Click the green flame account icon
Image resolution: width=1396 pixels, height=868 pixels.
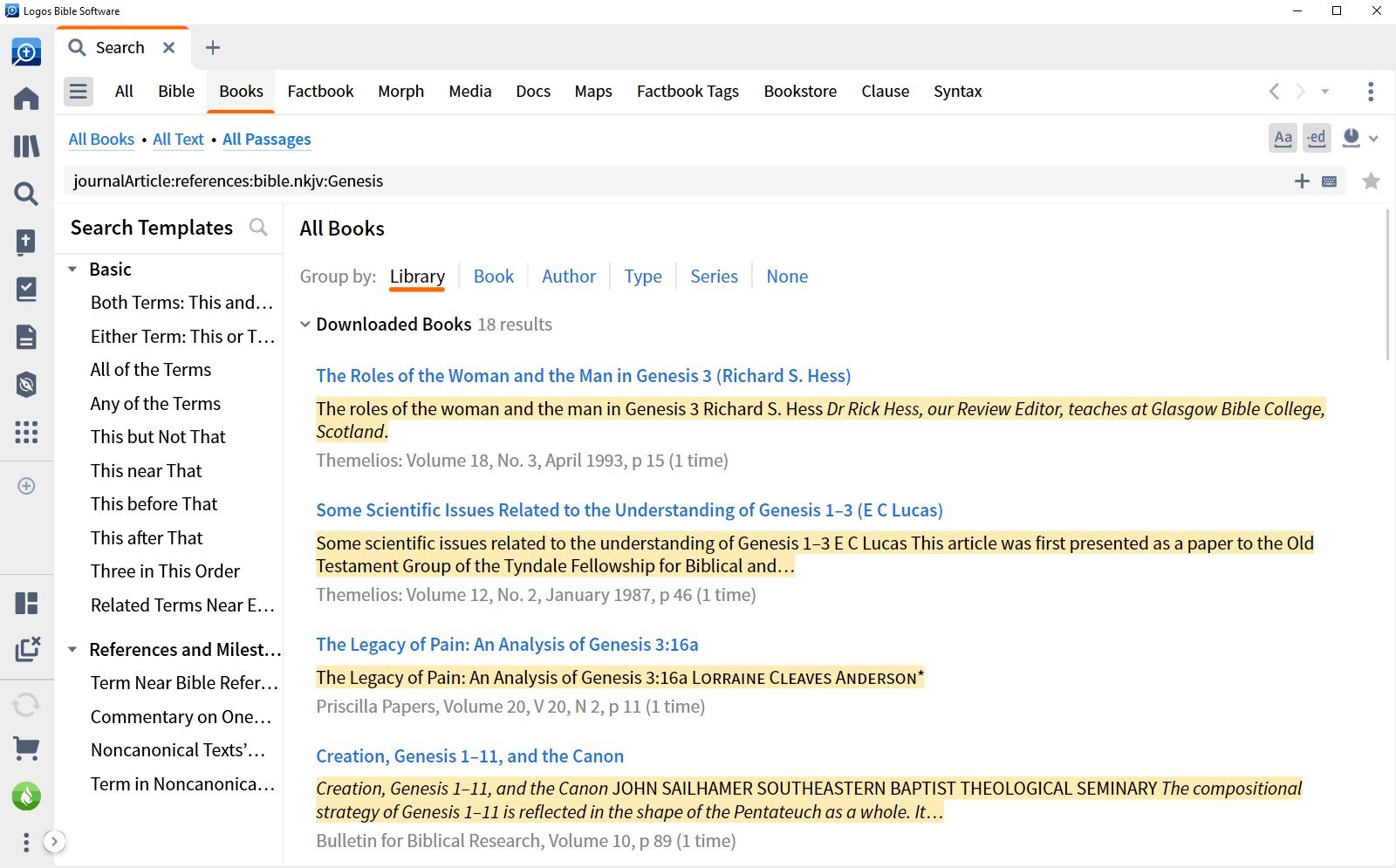26,796
